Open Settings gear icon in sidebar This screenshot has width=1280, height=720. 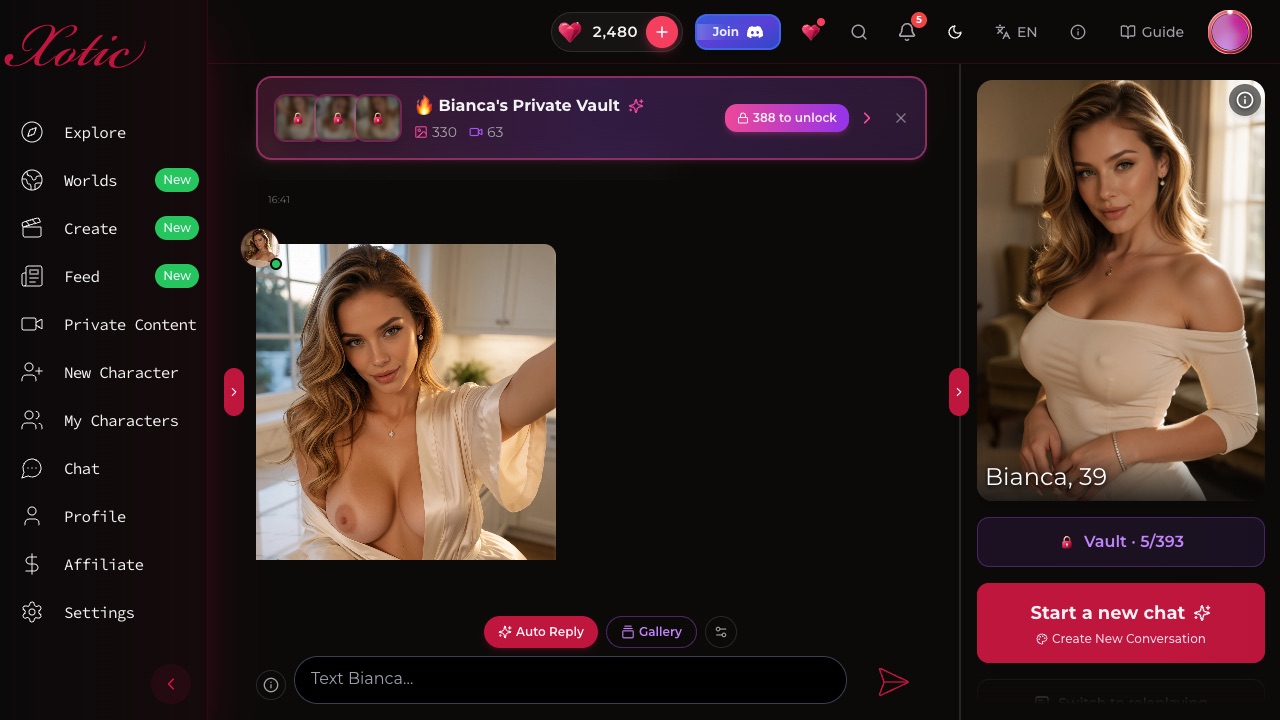pos(32,613)
